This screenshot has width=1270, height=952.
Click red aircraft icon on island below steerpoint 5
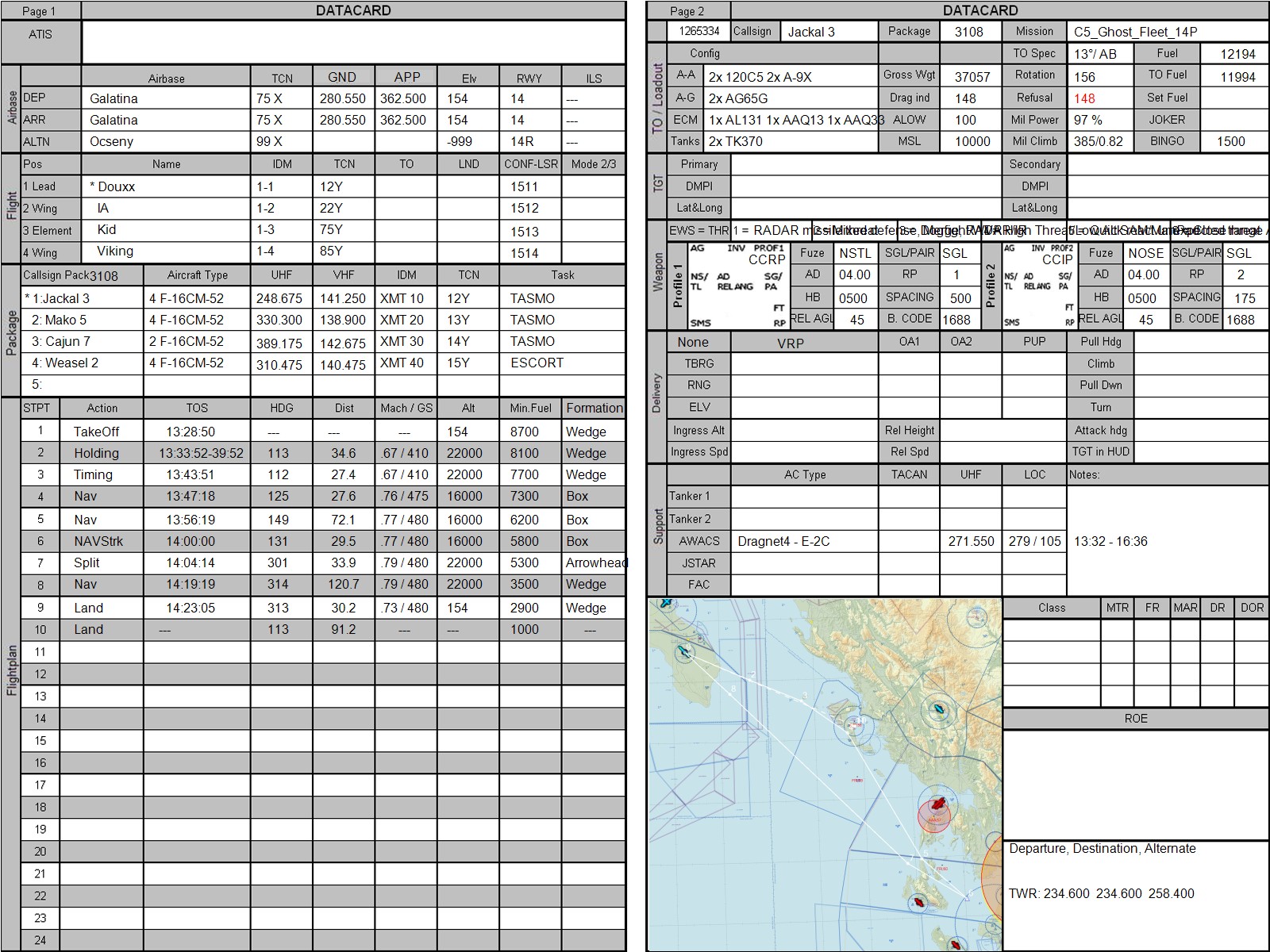pos(918,902)
